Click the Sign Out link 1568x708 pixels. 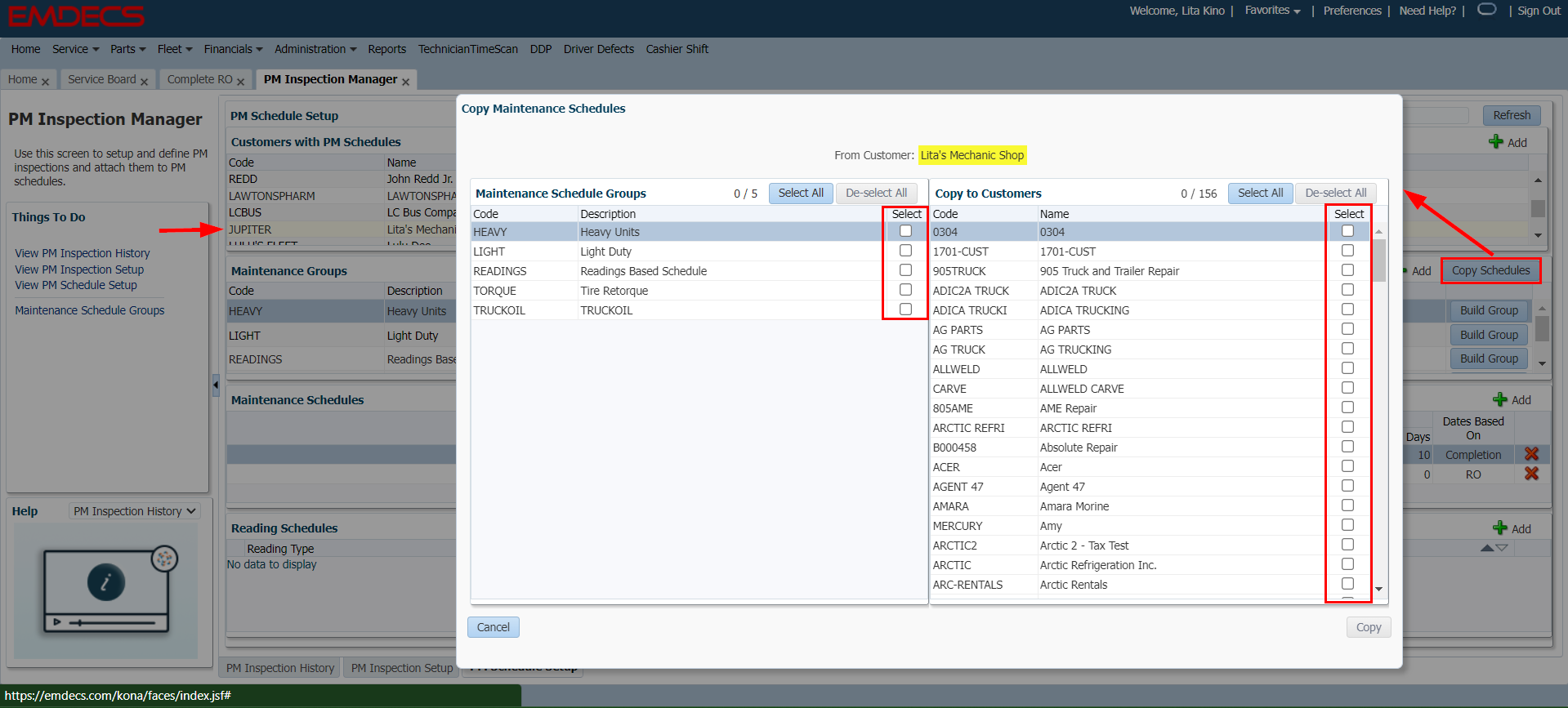tap(1539, 11)
